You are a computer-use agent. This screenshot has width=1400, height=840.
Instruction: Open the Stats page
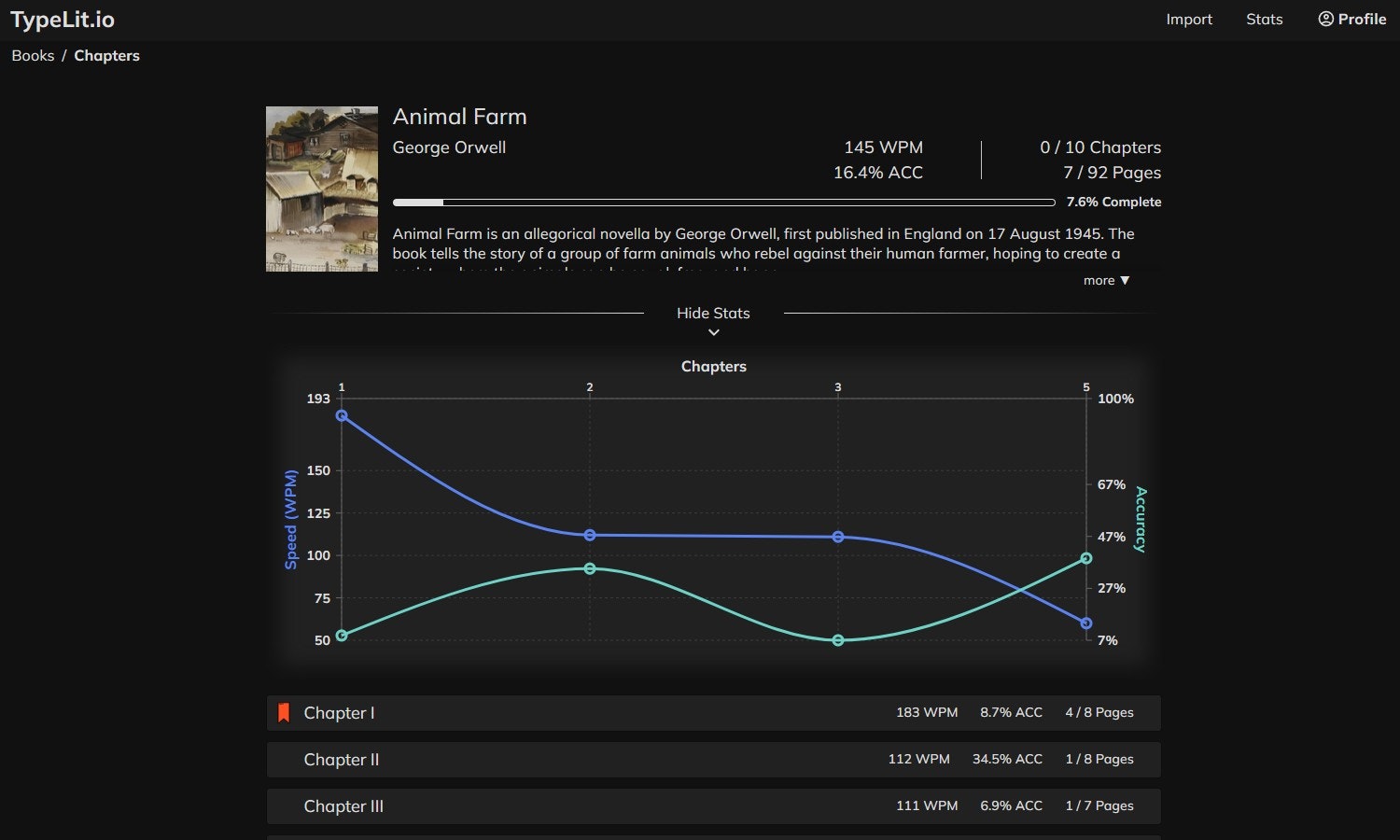[1265, 20]
